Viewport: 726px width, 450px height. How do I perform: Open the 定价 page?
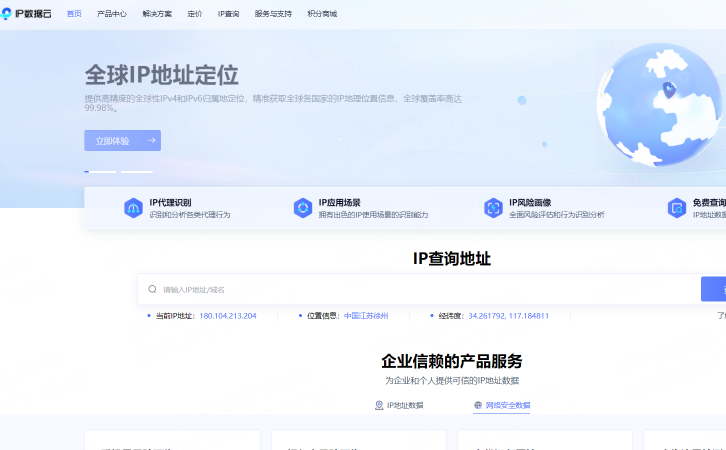click(195, 14)
